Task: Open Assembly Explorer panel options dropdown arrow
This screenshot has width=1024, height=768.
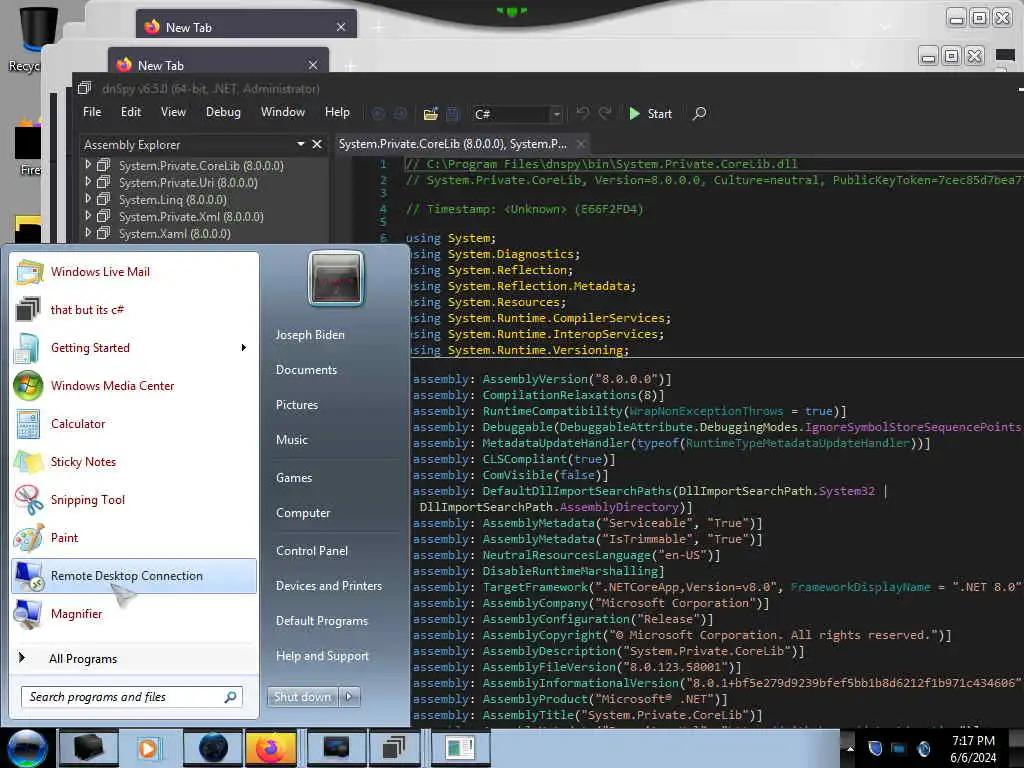Action: point(300,144)
